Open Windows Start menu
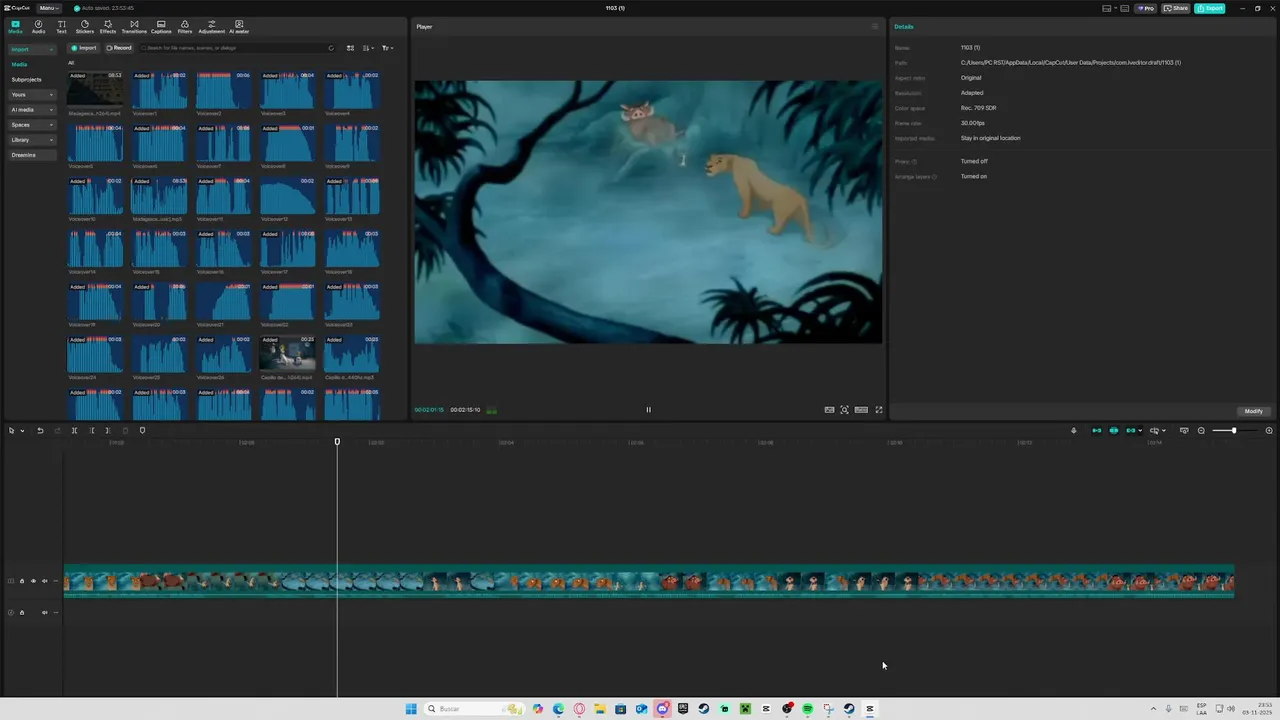 click(x=411, y=709)
